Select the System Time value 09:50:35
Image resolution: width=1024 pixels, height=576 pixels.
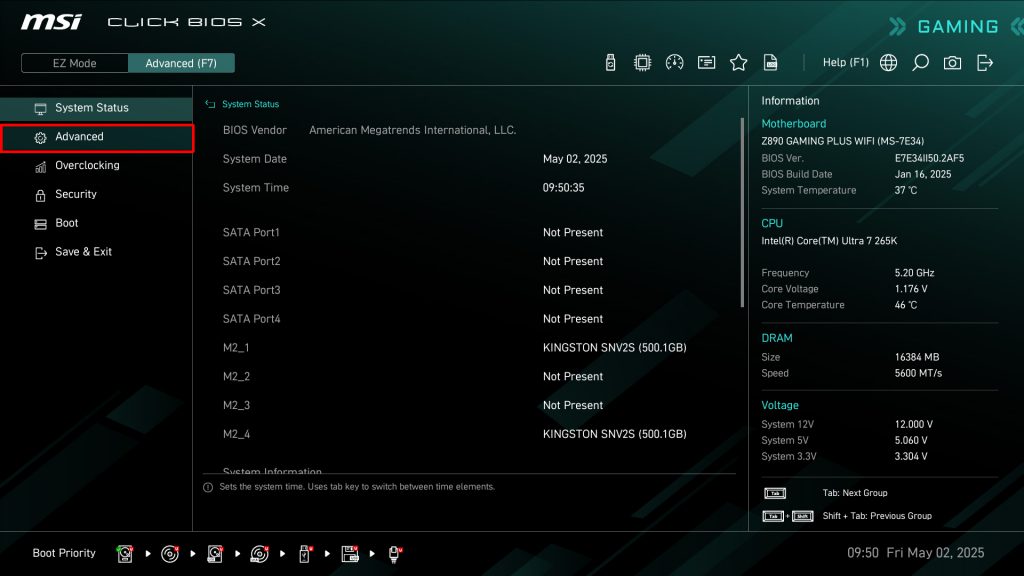click(564, 187)
